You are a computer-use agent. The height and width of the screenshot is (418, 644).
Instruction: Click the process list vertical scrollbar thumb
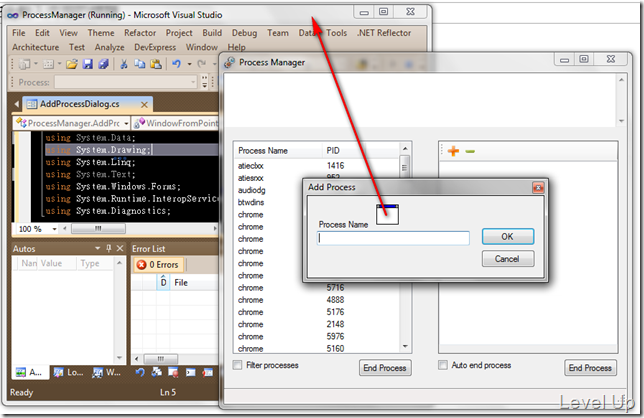[405, 166]
